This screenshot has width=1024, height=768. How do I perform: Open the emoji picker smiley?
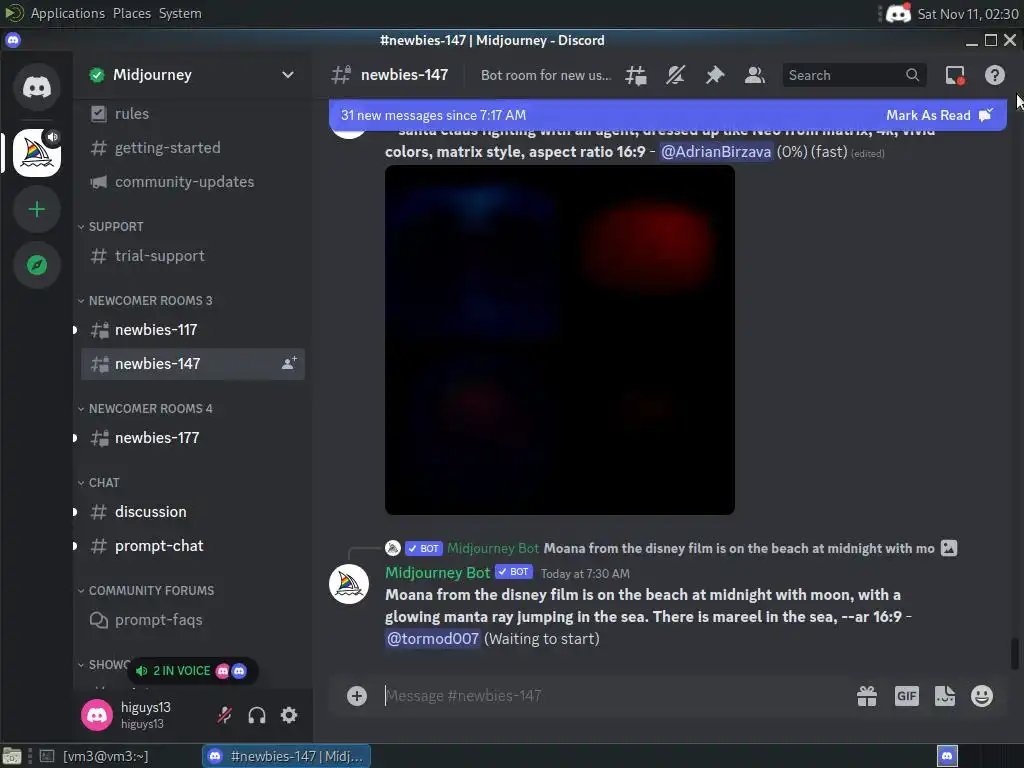(x=982, y=696)
